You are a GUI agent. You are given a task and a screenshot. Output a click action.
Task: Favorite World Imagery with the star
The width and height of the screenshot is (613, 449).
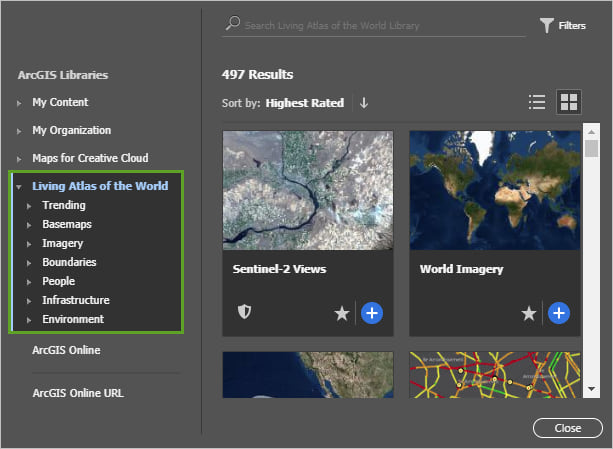point(529,314)
